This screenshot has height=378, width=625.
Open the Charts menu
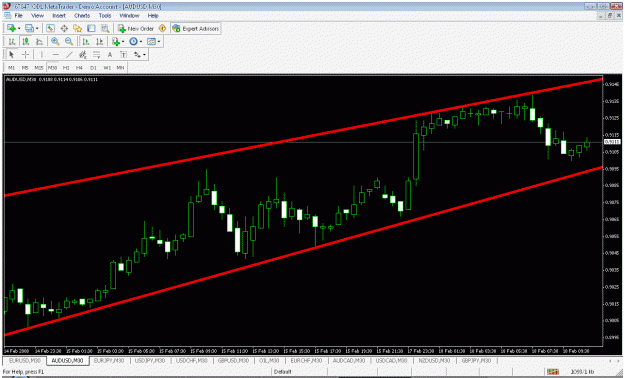82,16
